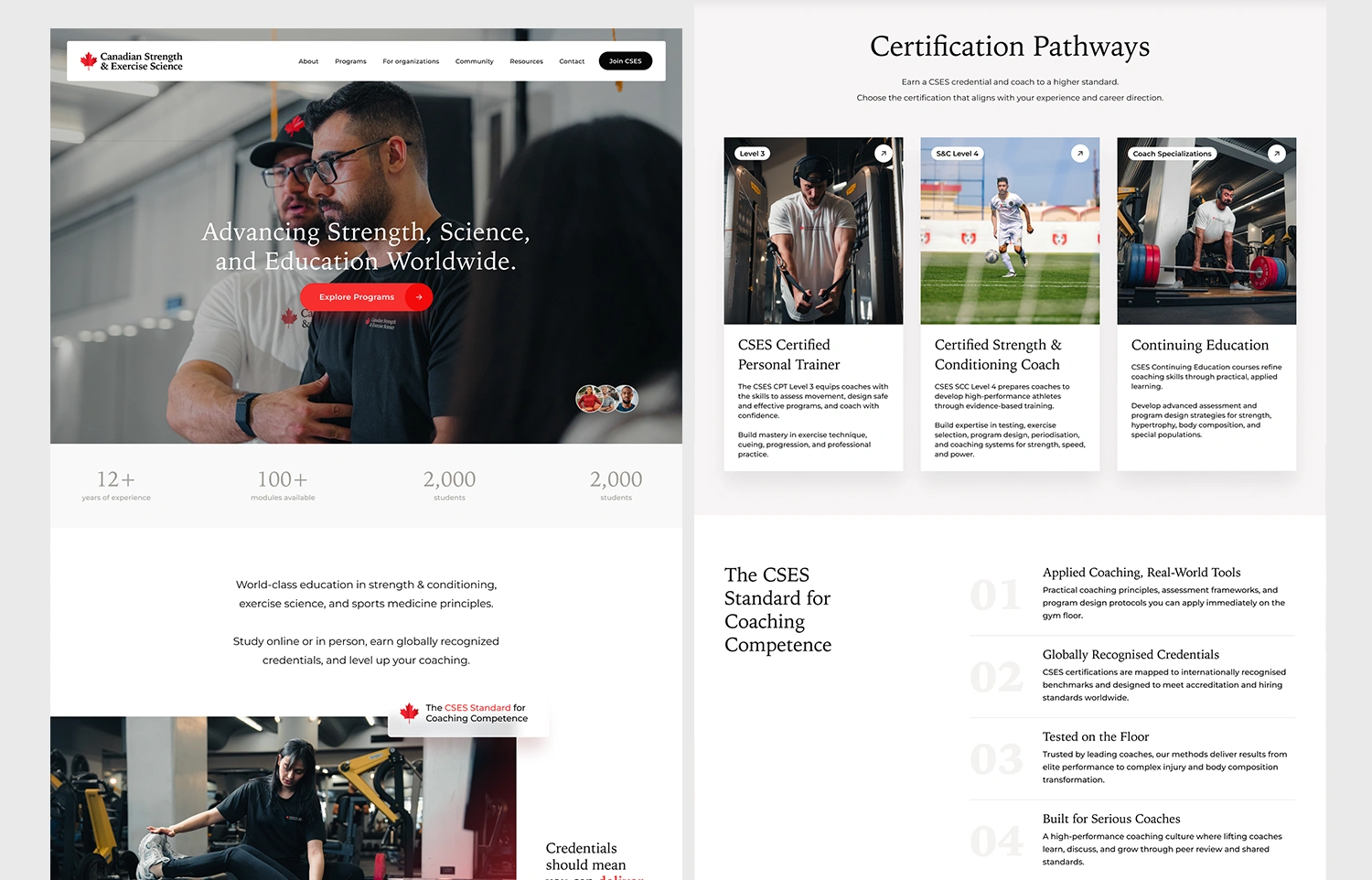
Task: Click 'The CSES Standard for Coaching Competence' heading
Action: (778, 610)
